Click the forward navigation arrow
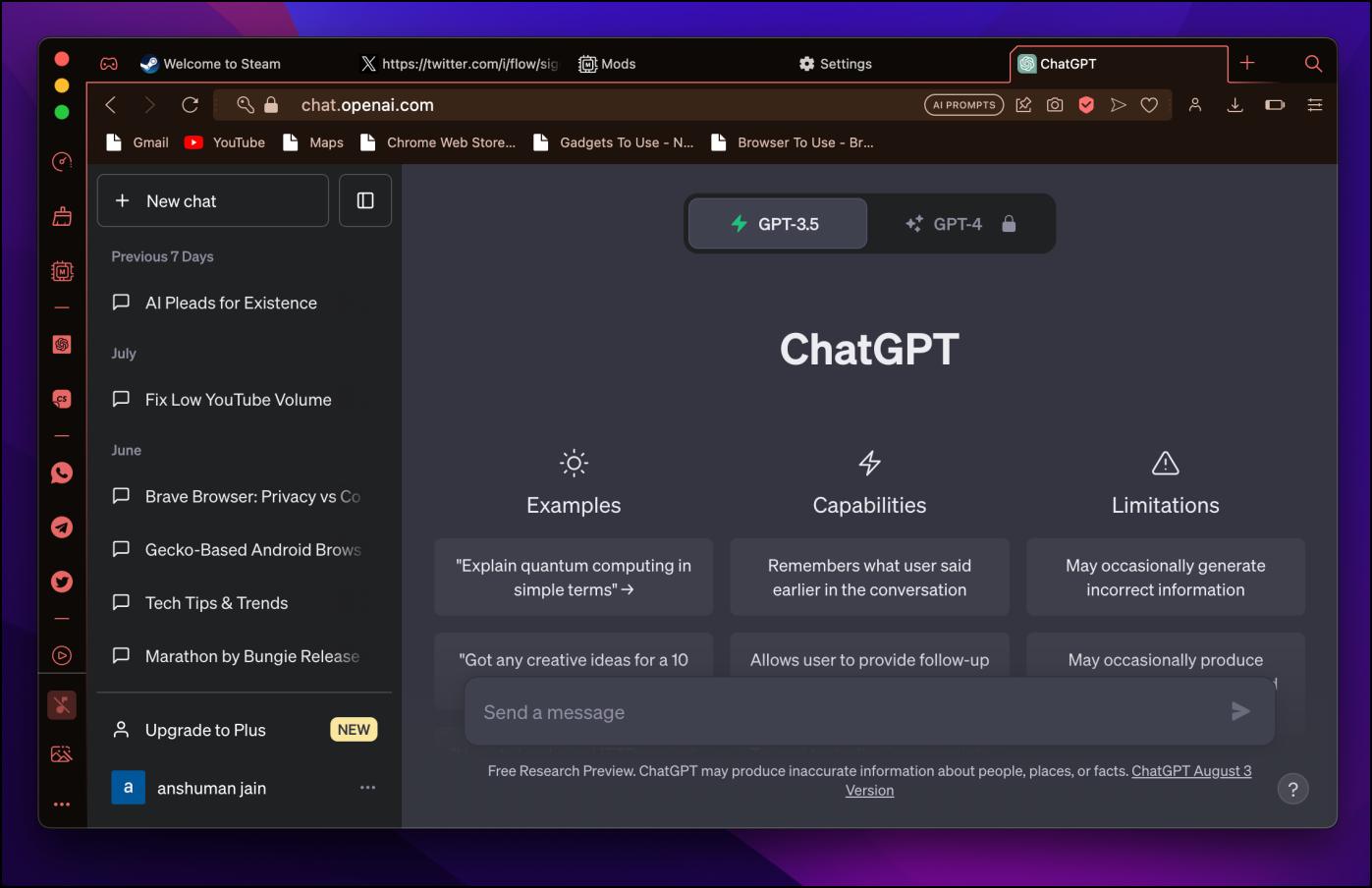 tap(149, 105)
